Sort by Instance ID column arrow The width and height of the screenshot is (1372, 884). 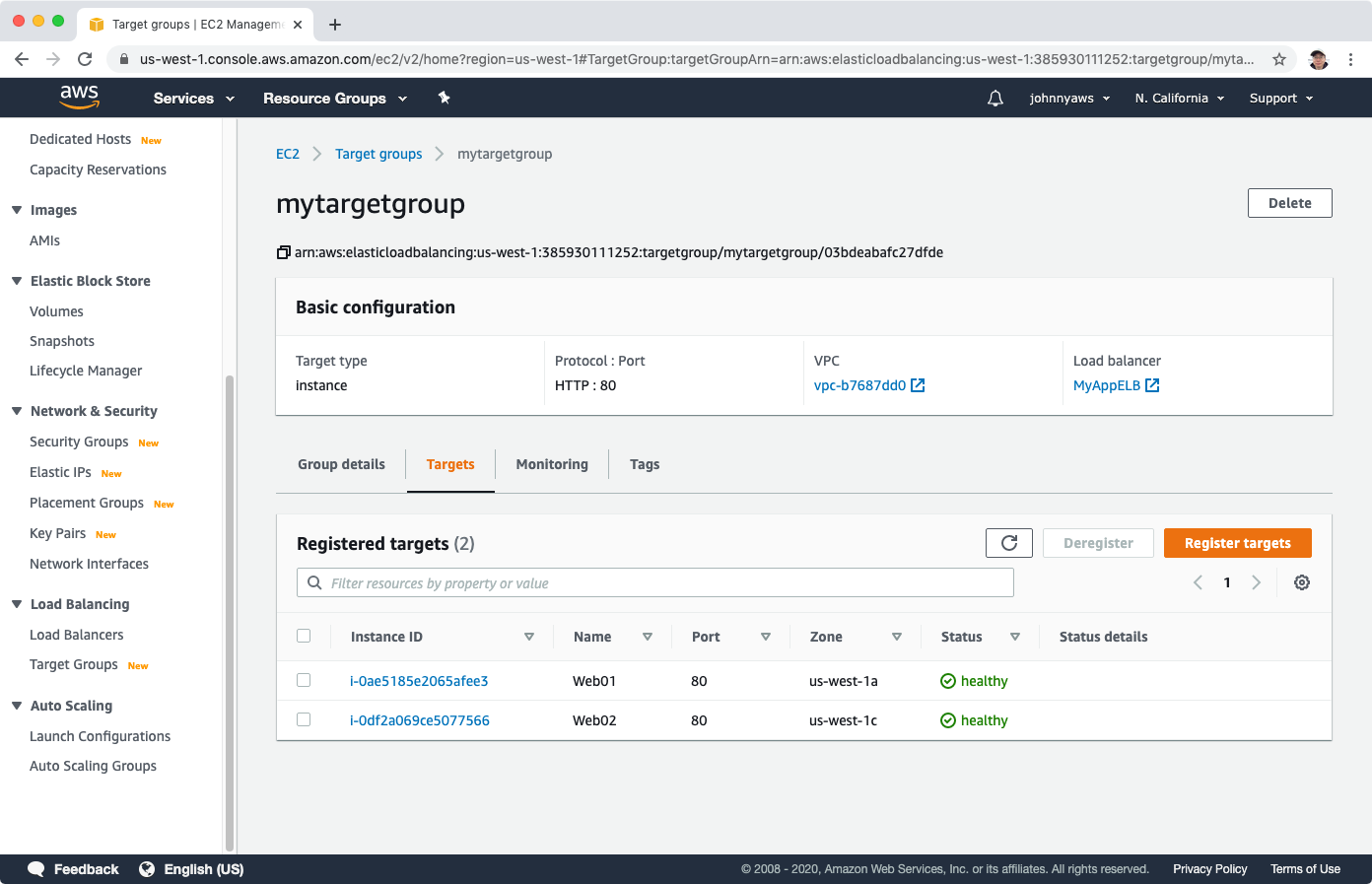[x=529, y=637]
